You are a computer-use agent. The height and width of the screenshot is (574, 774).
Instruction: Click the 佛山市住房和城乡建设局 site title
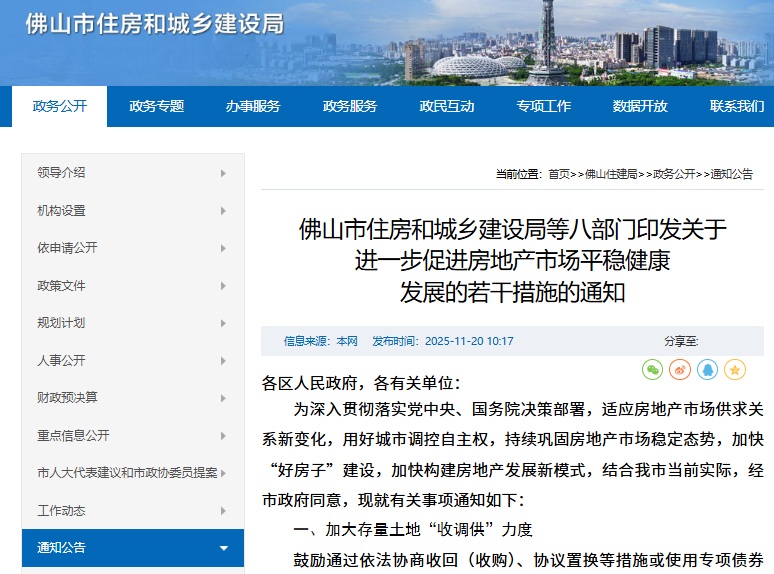[155, 24]
